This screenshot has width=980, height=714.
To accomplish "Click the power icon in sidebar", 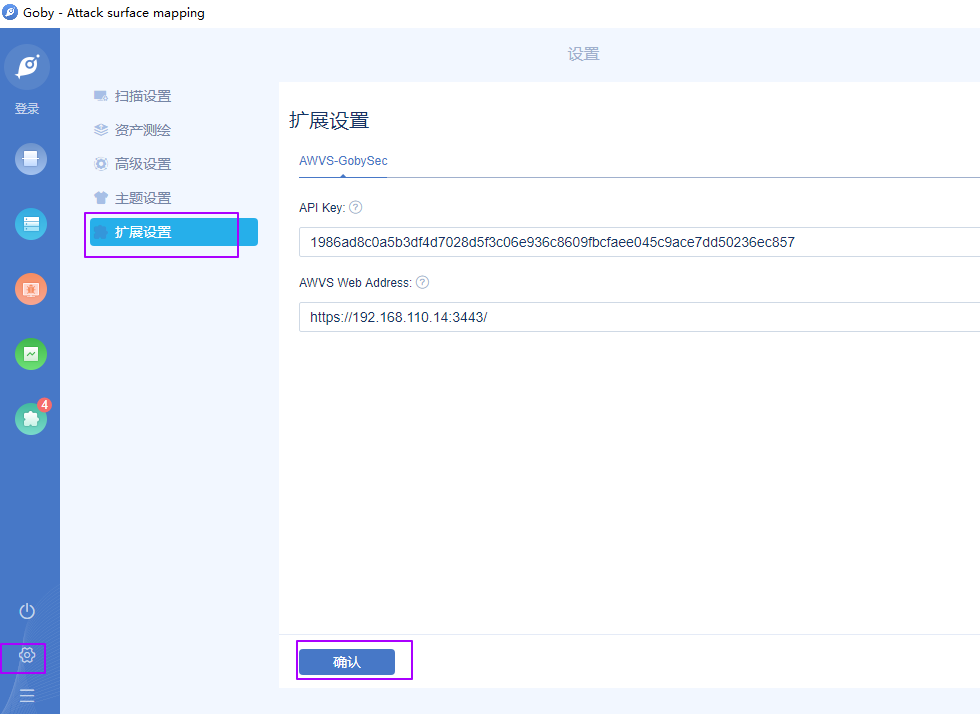I will pos(27,611).
